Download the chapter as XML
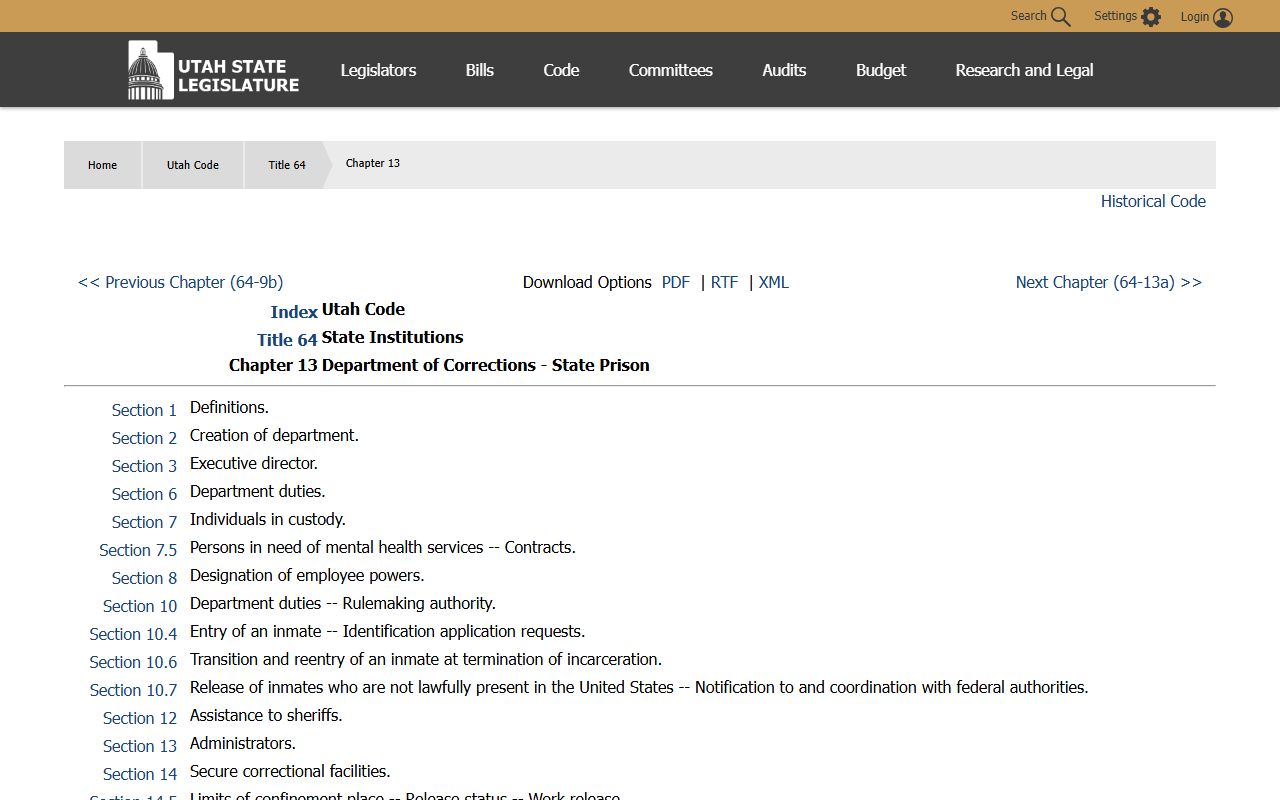This screenshot has width=1280, height=800. pos(773,282)
